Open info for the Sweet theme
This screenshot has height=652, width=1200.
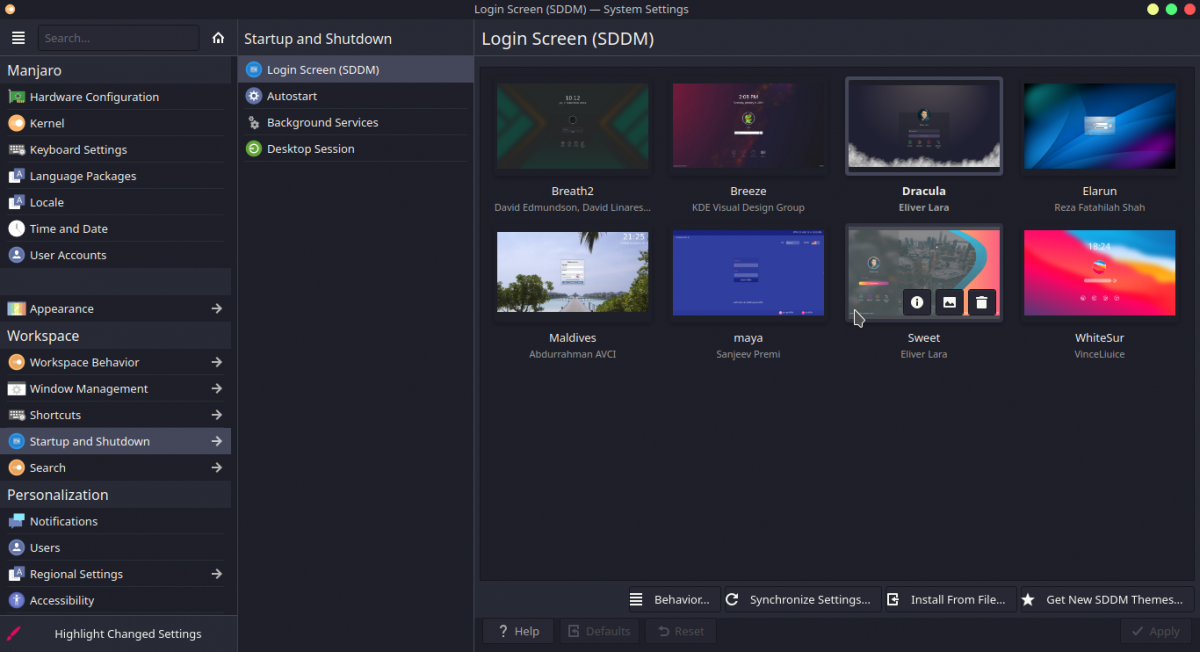coord(917,302)
